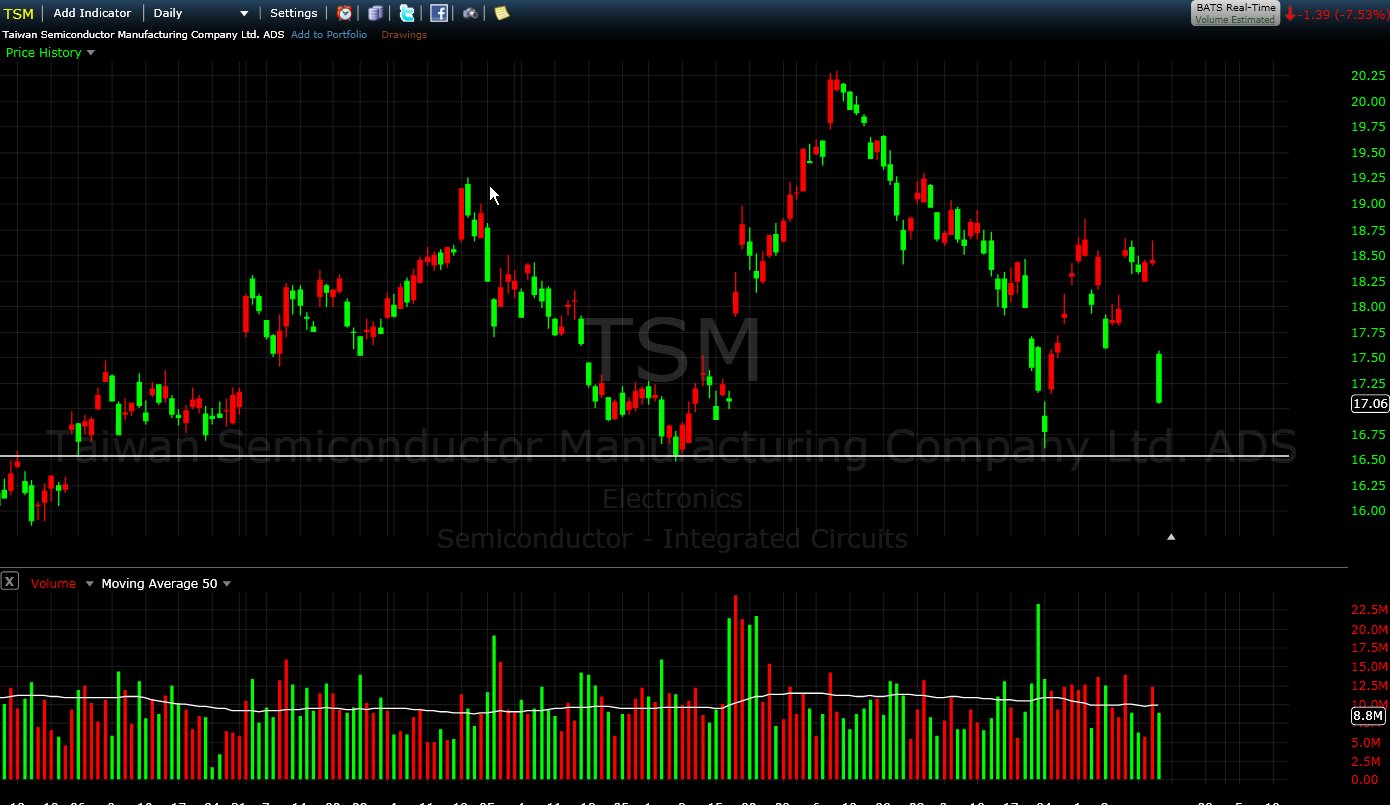Viewport: 1390px width, 805px height.
Task: Click the company name Taiwan Semiconductor text
Action: [143, 35]
